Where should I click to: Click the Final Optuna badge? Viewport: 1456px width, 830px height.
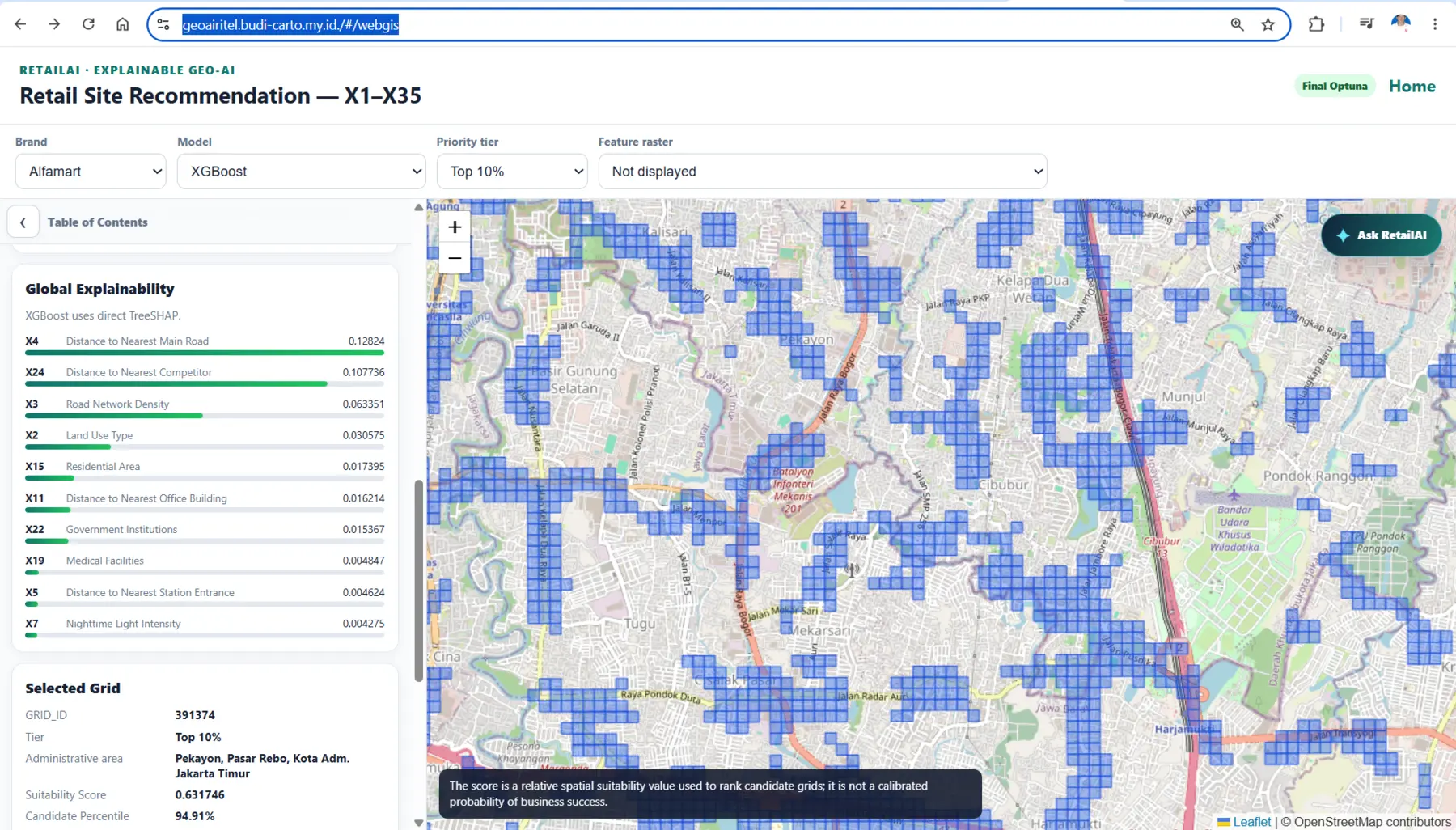pos(1335,86)
